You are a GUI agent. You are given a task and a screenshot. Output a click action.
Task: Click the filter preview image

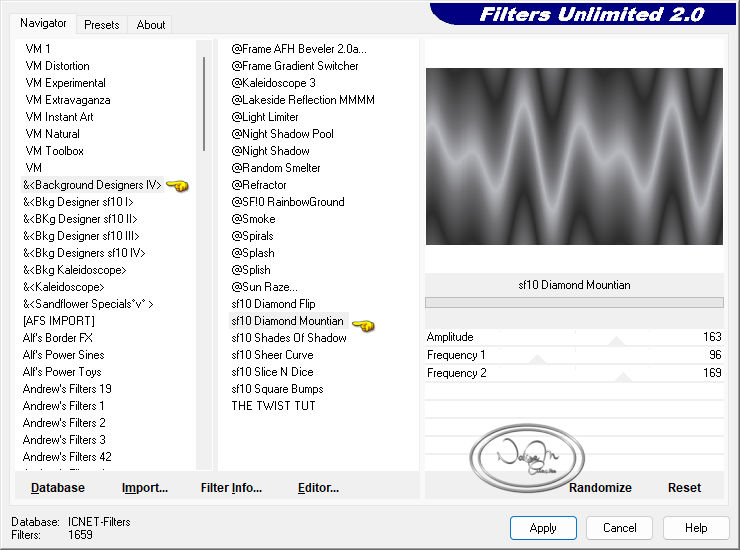574,156
